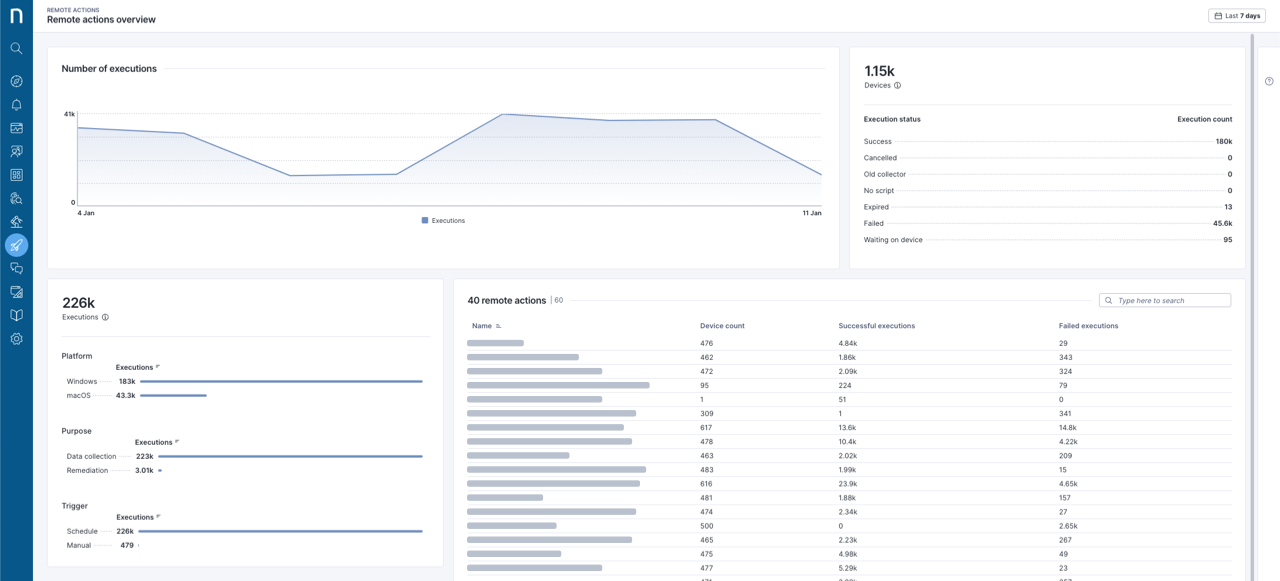Click the compass icon in the sidebar
The image size is (1280, 581).
(16, 82)
